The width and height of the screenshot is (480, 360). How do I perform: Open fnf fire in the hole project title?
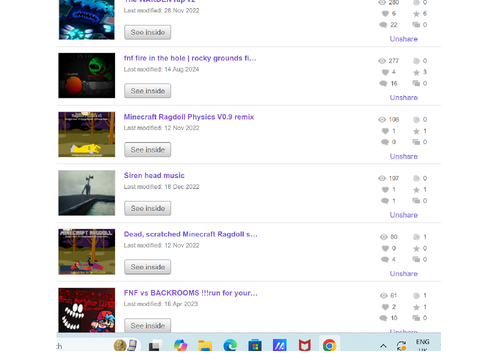[190, 58]
